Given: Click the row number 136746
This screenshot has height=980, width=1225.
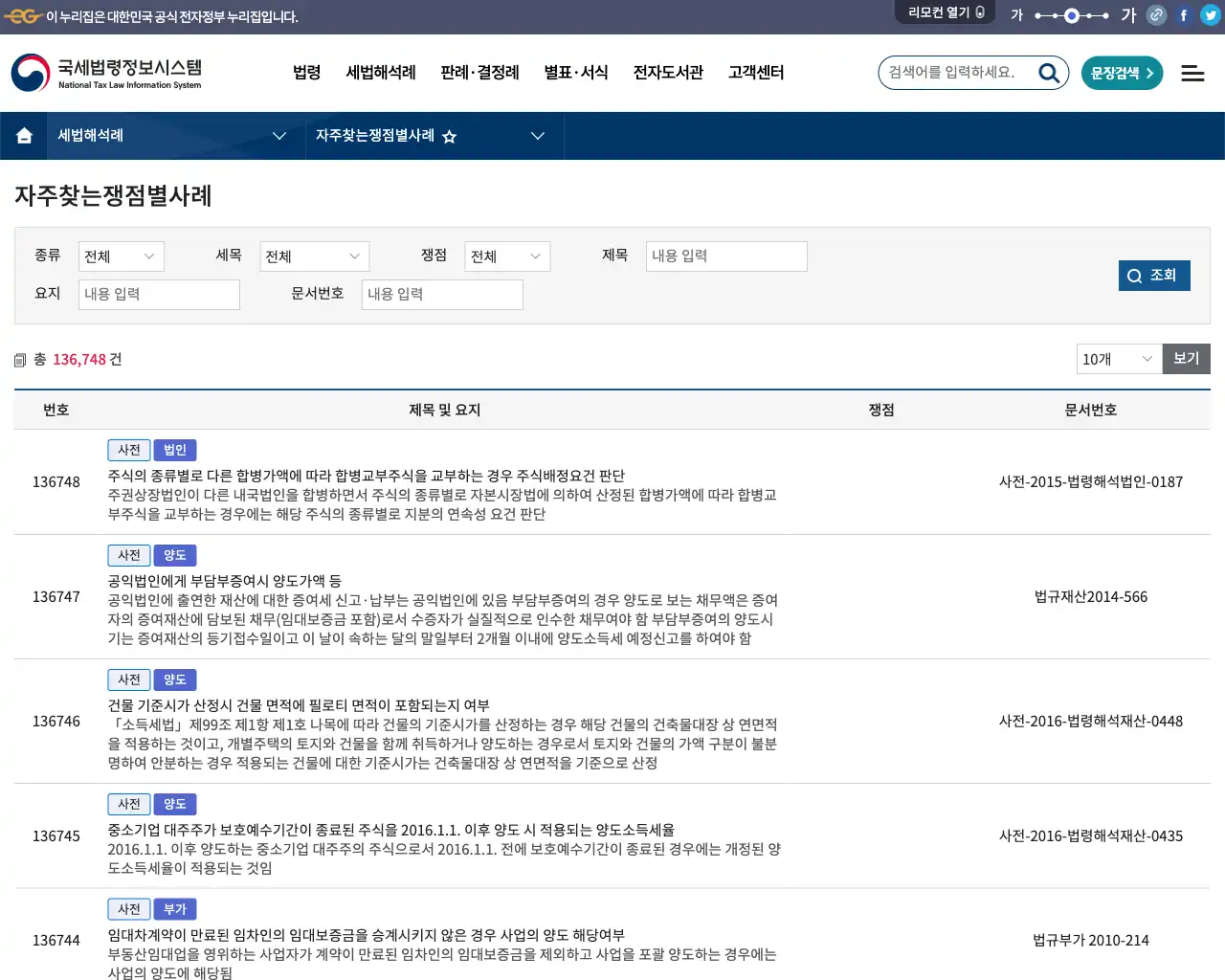Looking at the screenshot, I should [56, 722].
